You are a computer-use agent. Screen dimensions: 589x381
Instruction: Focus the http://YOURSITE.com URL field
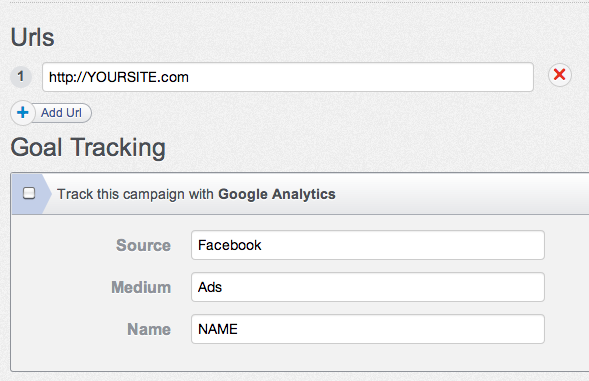(x=288, y=77)
